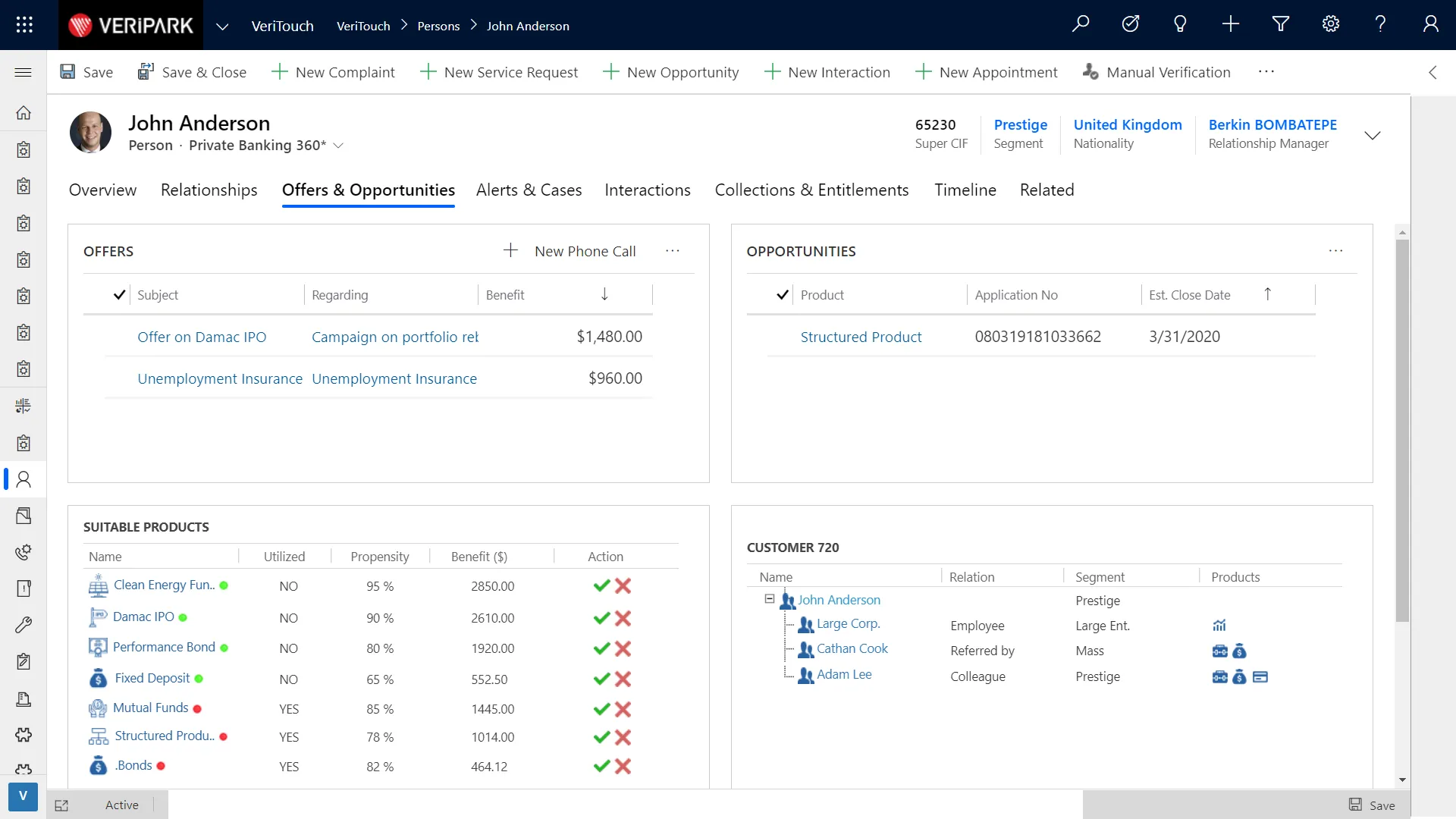Open the Alerts & Cases tab
Image resolution: width=1456 pixels, height=819 pixels.
[529, 190]
